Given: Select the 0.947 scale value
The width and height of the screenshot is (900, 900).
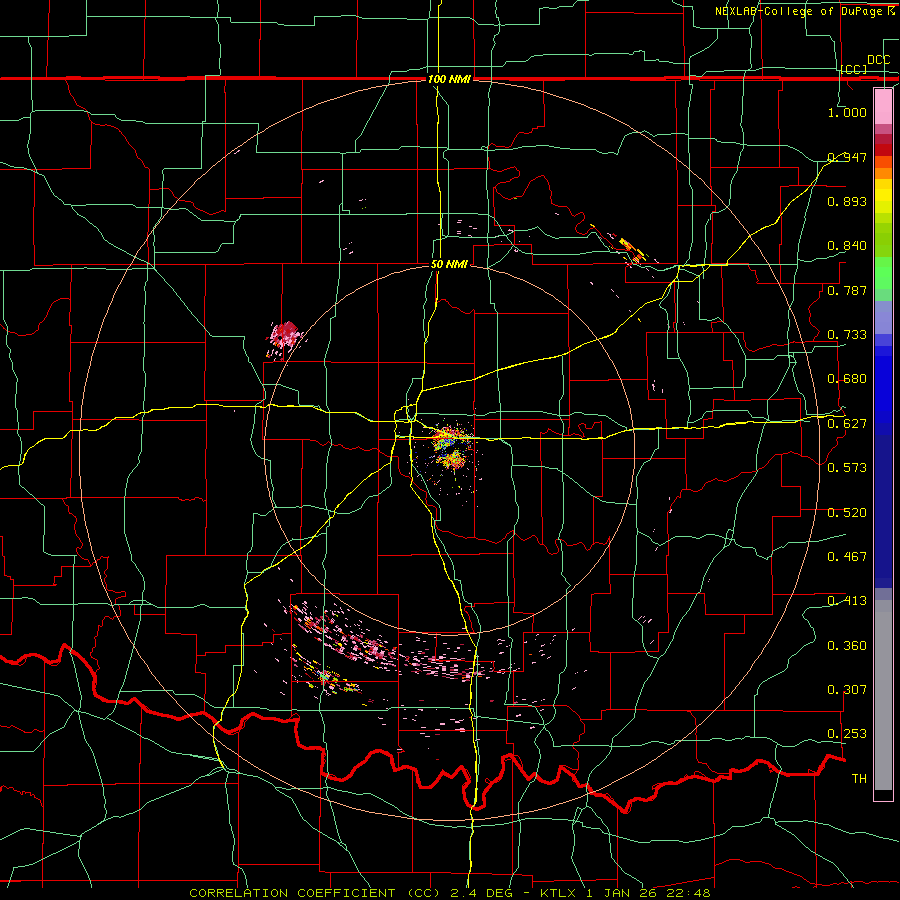Looking at the screenshot, I should (847, 157).
